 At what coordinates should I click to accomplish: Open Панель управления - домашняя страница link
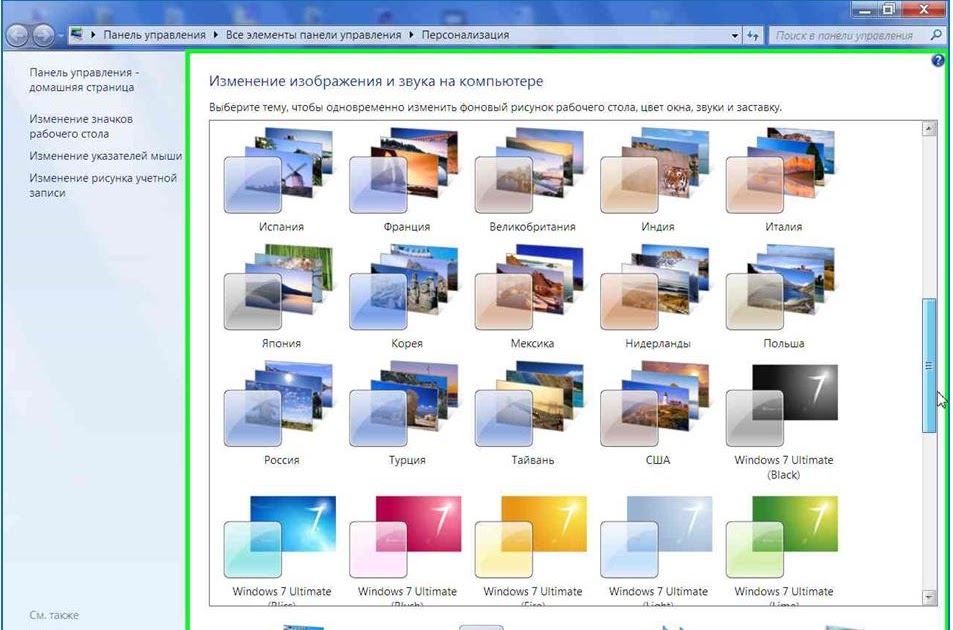coord(84,80)
